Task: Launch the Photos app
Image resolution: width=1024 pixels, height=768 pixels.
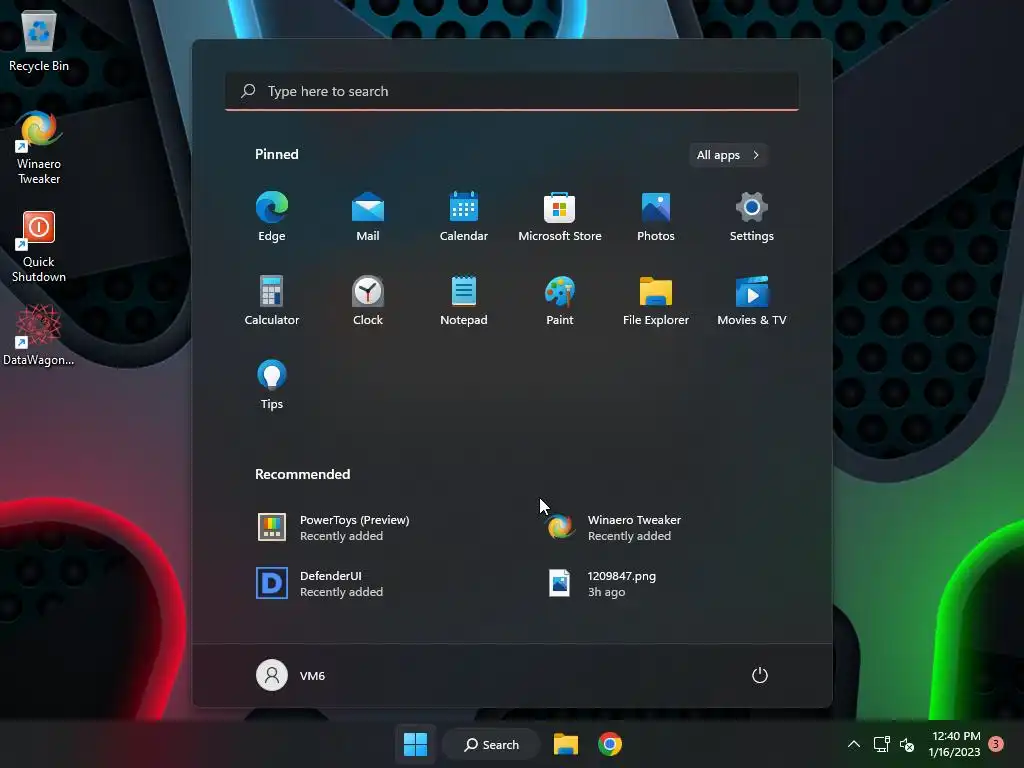Action: point(656,217)
